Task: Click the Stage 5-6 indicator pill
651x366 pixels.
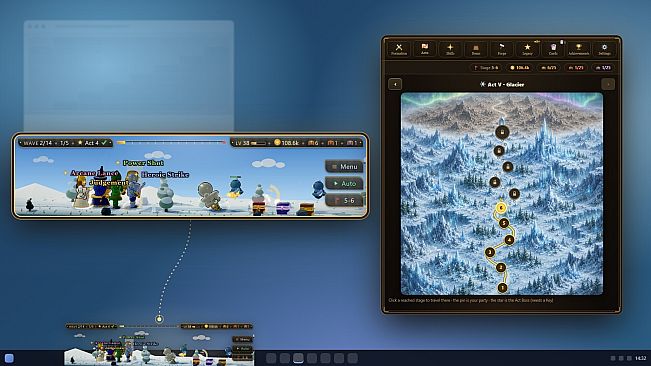Action: coord(486,68)
